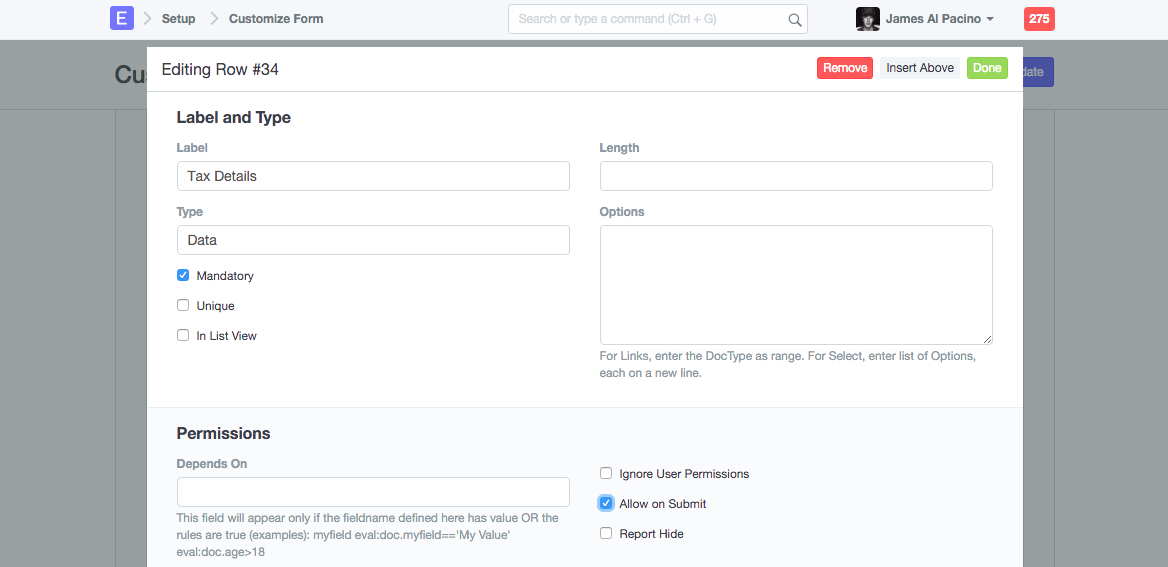
Task: Open the 275 notifications badge
Action: [1039, 19]
